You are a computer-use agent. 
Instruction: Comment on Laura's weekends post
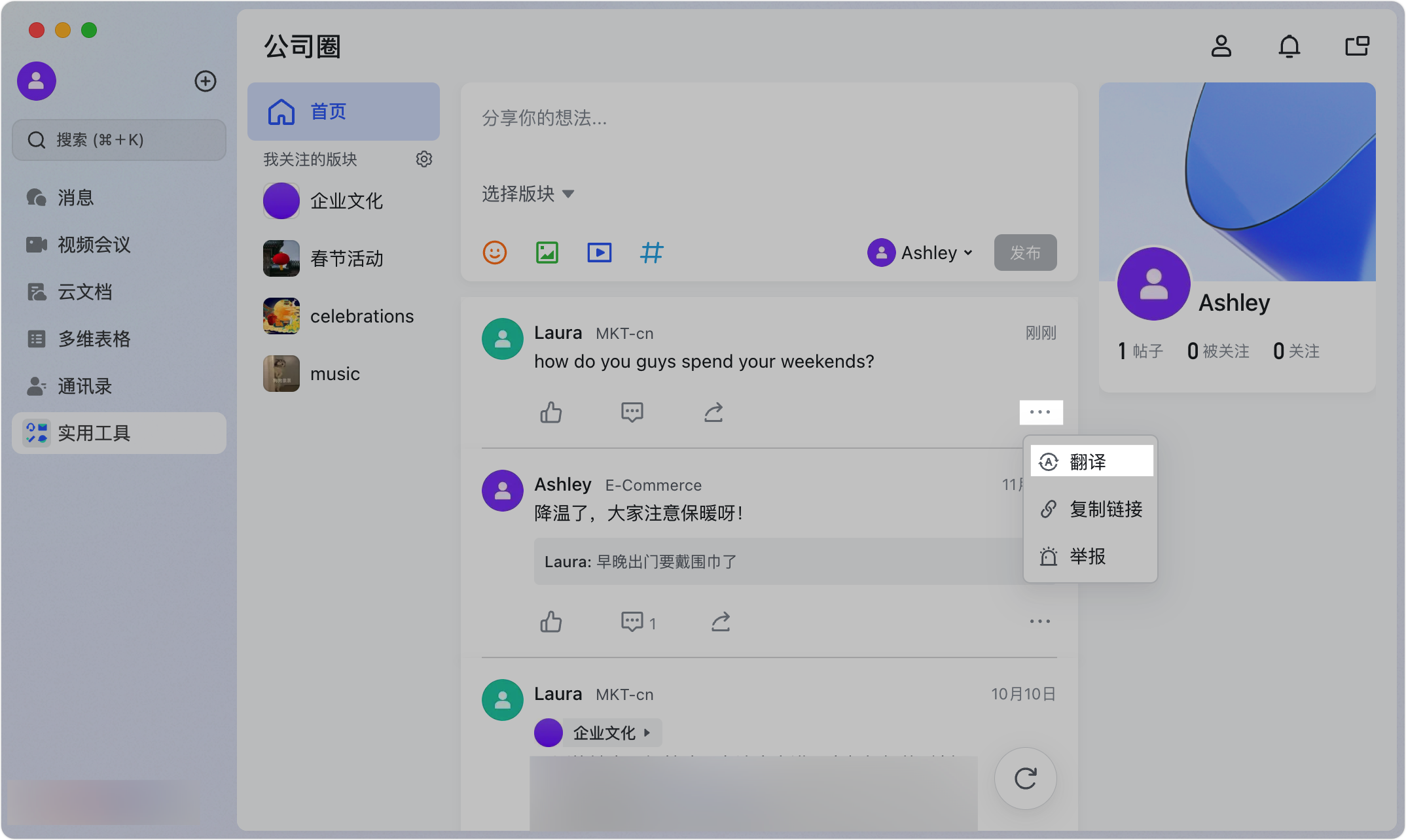tap(632, 412)
